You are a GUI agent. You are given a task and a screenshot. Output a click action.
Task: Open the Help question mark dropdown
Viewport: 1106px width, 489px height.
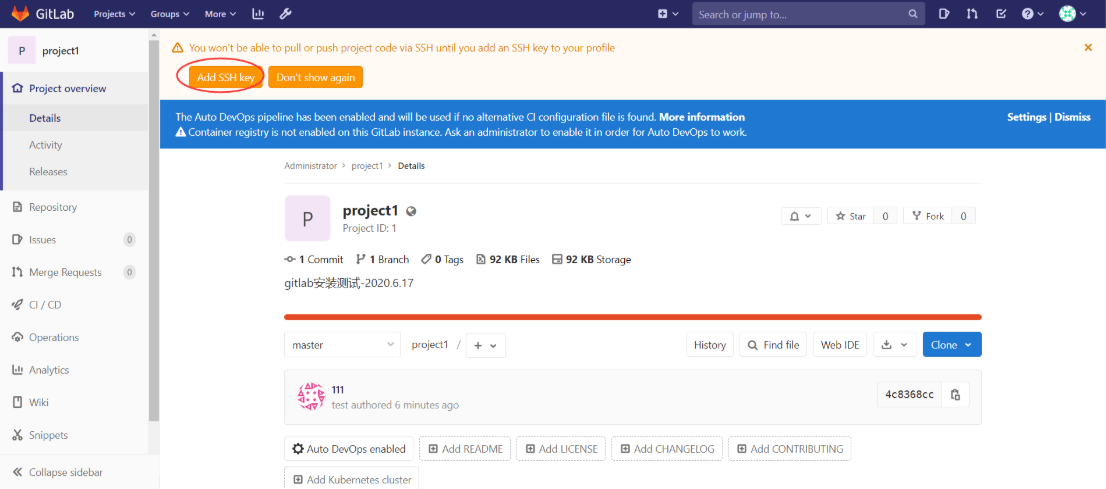tap(1032, 13)
